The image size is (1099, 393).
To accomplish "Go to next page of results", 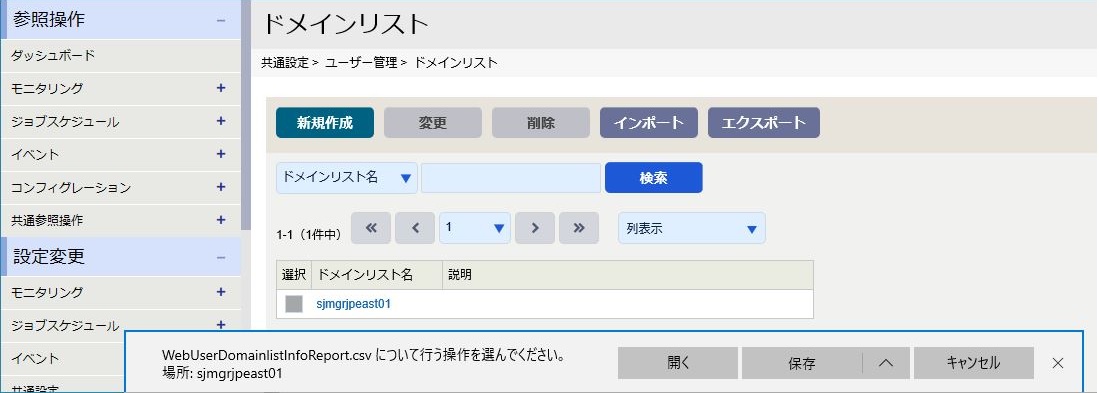I will point(535,228).
